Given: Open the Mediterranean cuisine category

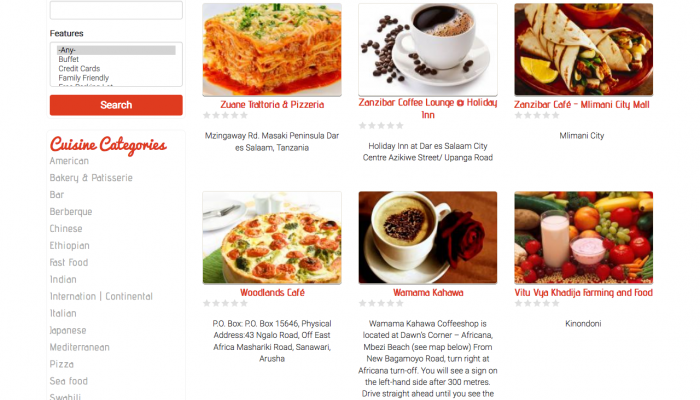Looking at the screenshot, I should pos(79,347).
